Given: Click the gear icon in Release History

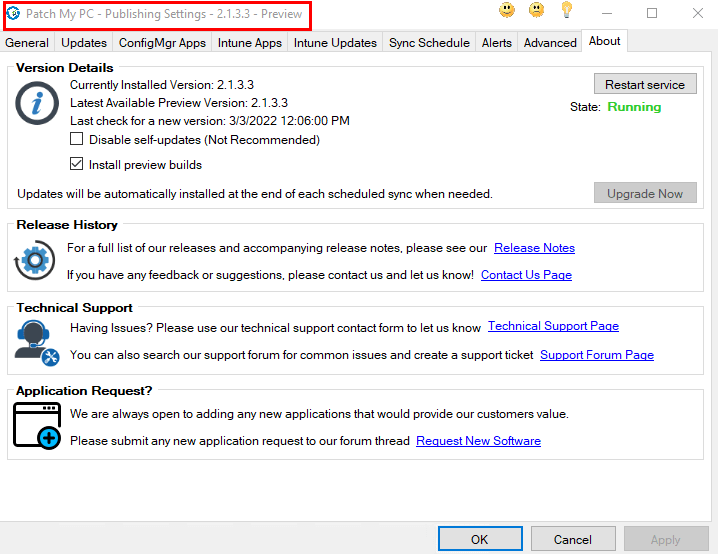Looking at the screenshot, I should [35, 261].
